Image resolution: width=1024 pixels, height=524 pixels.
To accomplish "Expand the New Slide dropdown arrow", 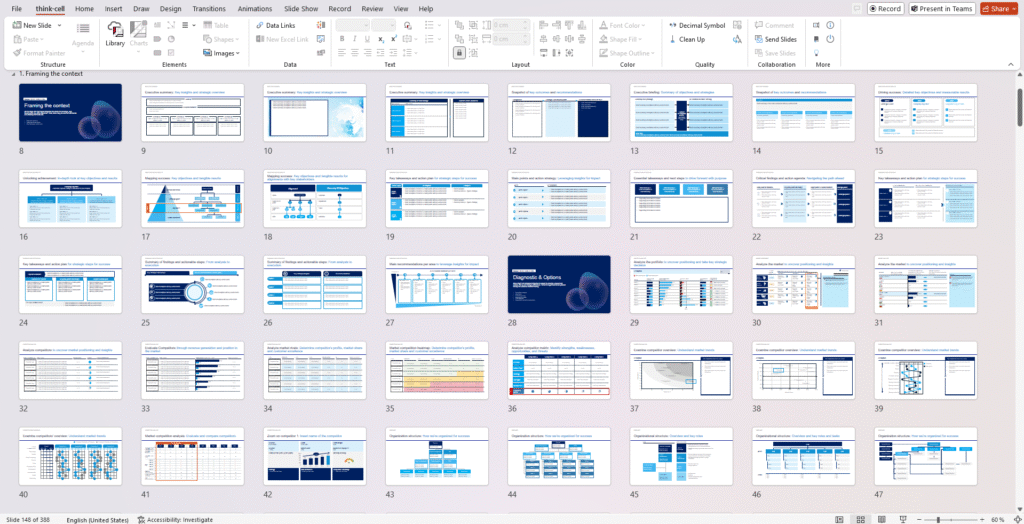I will coord(58,25).
